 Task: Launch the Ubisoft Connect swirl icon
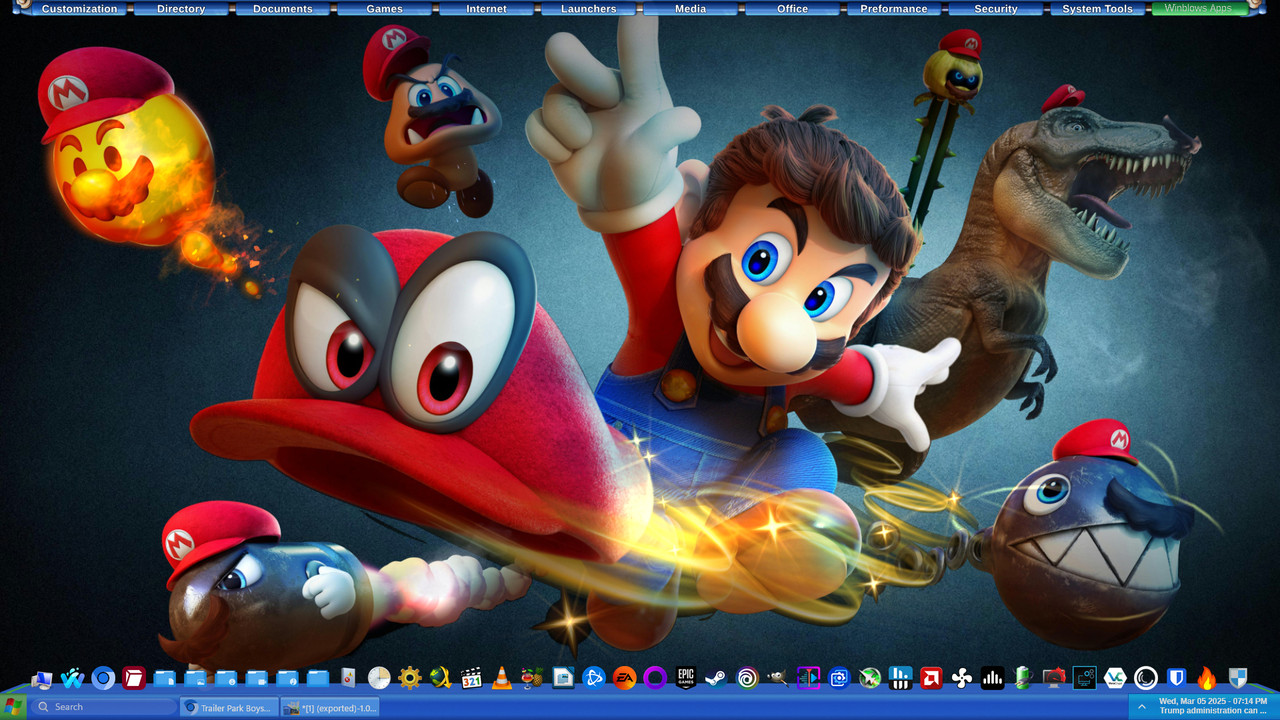[747, 679]
